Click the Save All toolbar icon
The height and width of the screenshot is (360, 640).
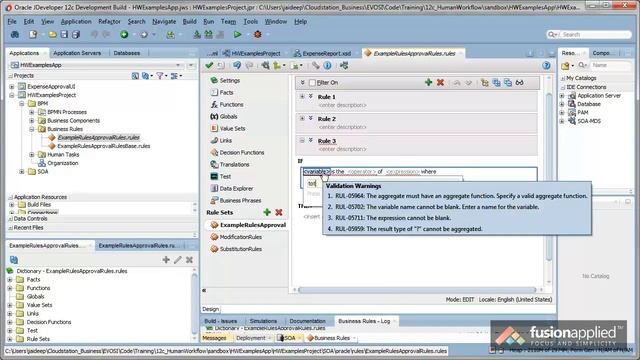tap(76, 35)
